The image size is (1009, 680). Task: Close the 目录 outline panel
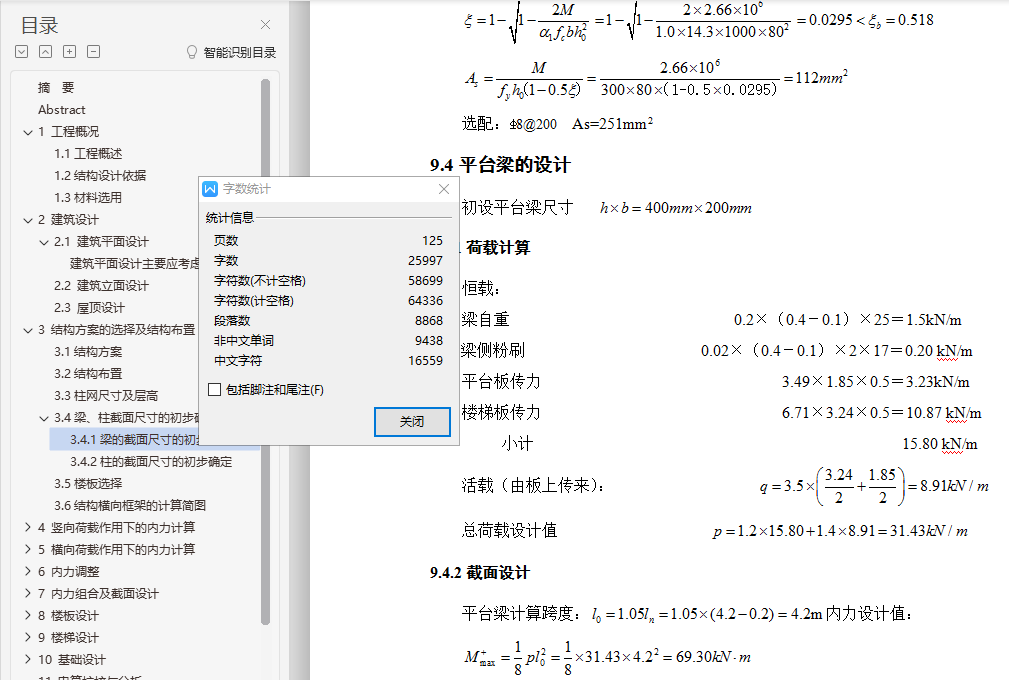coord(265,24)
